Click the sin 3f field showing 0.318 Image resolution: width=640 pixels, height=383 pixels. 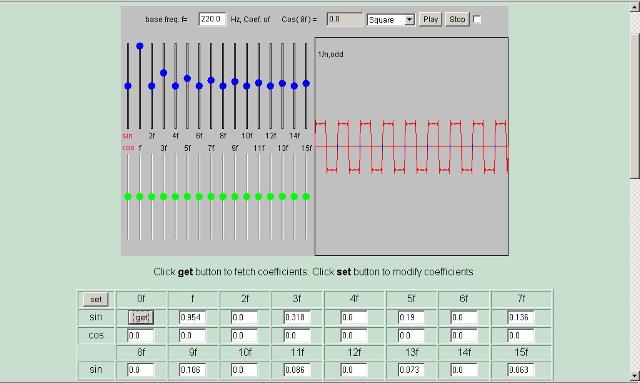[297, 317]
